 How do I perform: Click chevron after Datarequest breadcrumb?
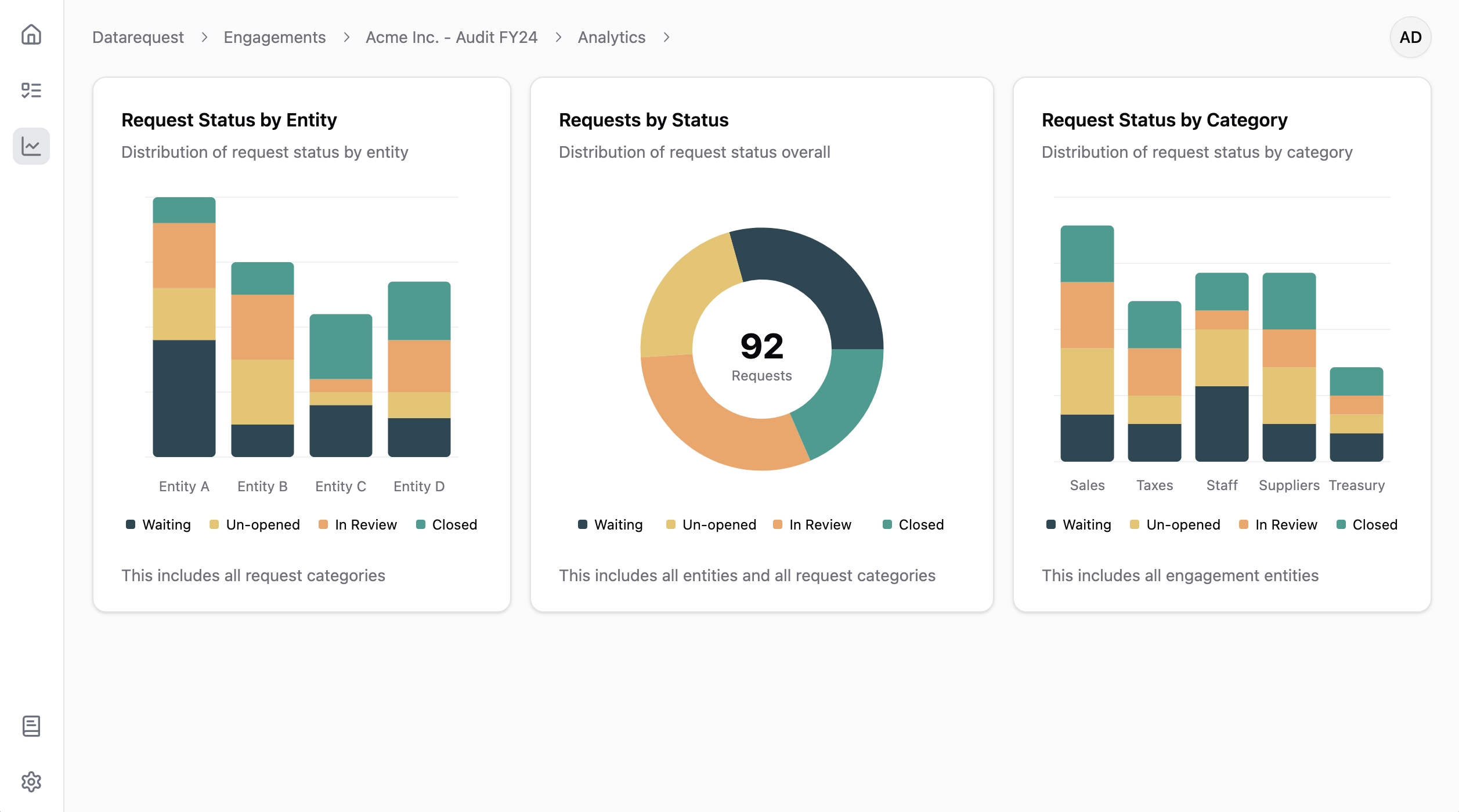[204, 37]
